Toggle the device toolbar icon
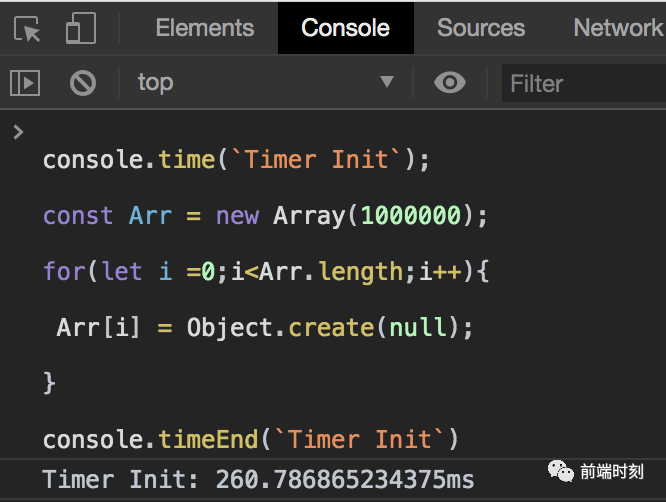This screenshot has width=666, height=502. click(81, 28)
